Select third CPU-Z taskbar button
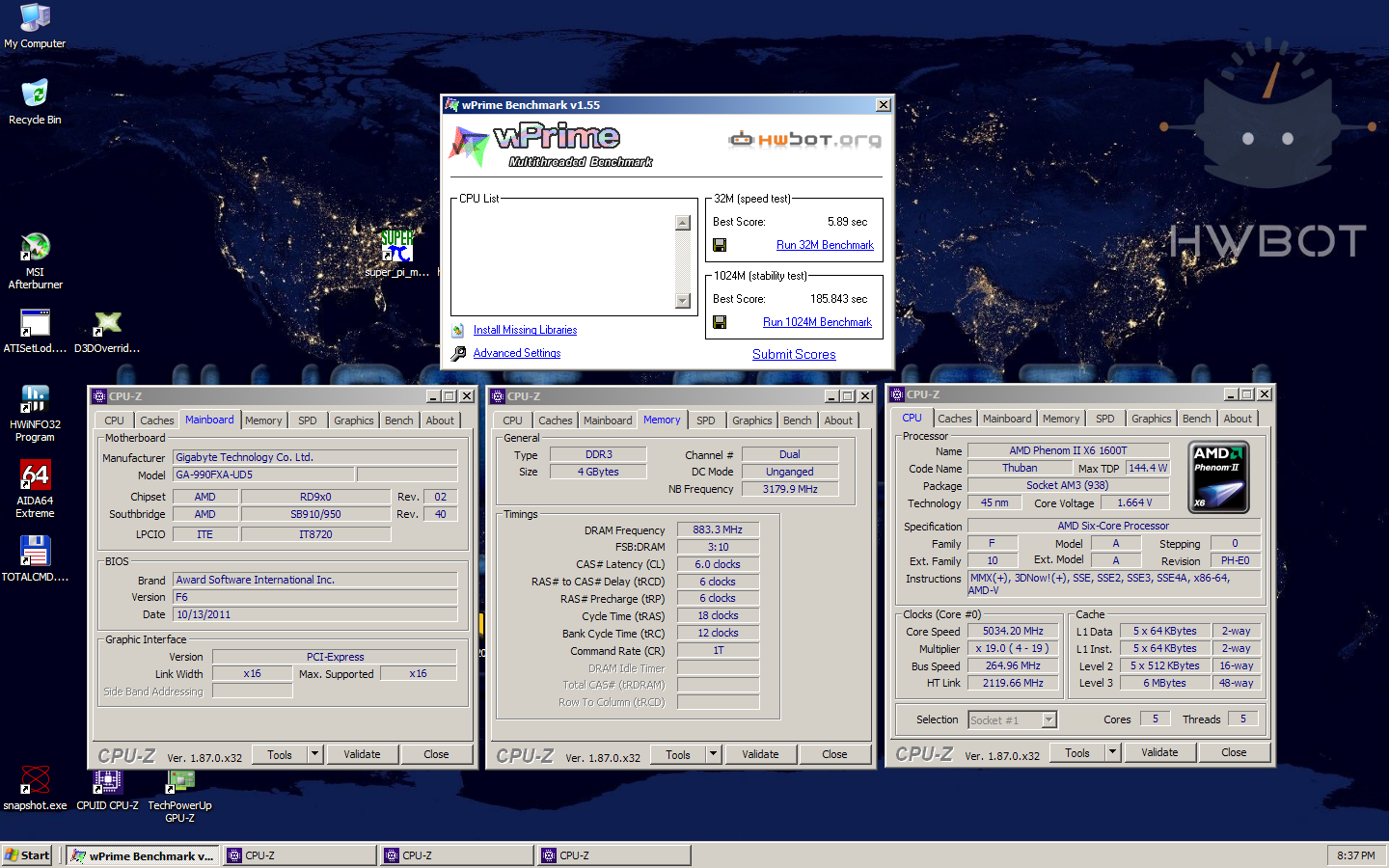The height and width of the screenshot is (868, 1389). (x=614, y=855)
